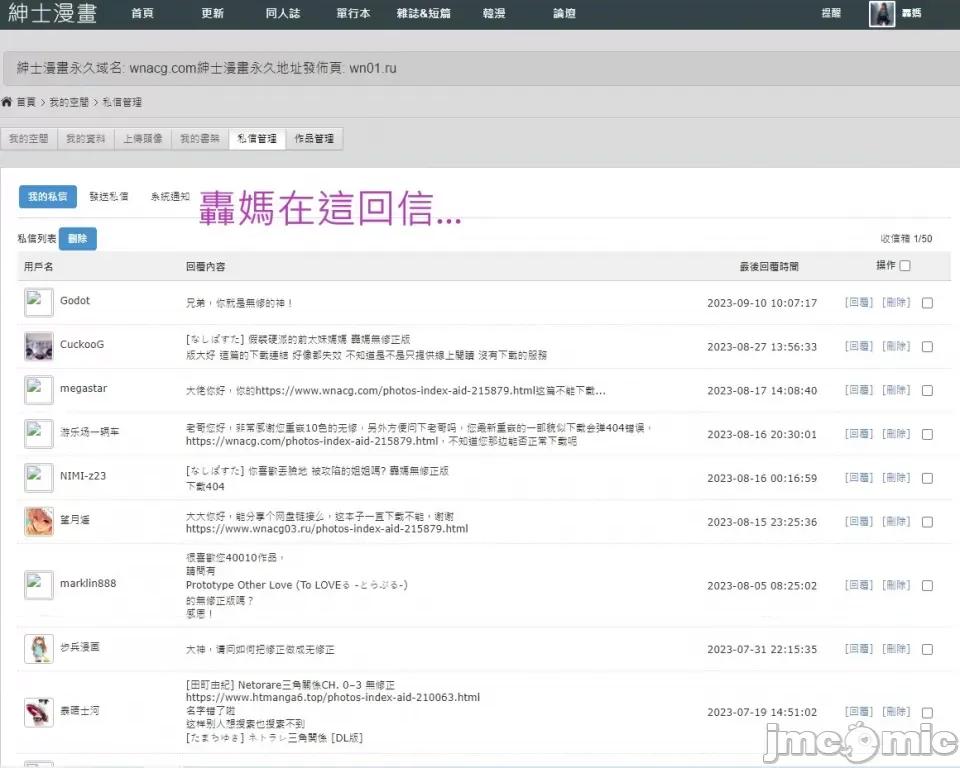Go to 首頁 in the top navigation

[142, 13]
